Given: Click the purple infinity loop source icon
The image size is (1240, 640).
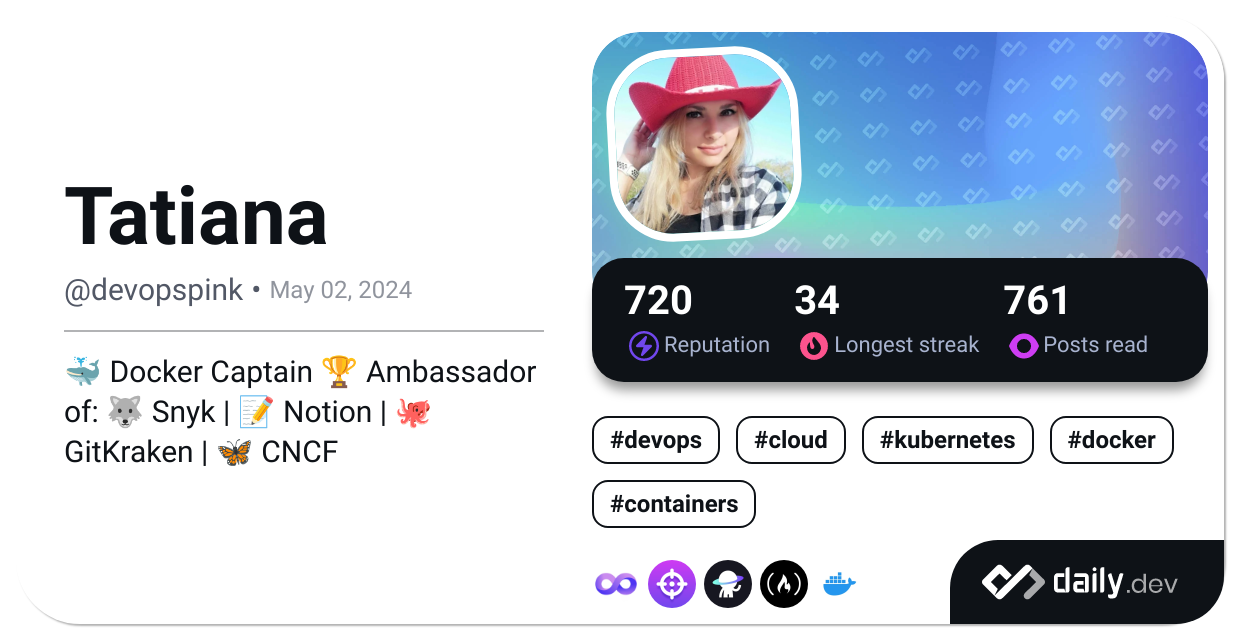Looking at the screenshot, I should (x=616, y=583).
